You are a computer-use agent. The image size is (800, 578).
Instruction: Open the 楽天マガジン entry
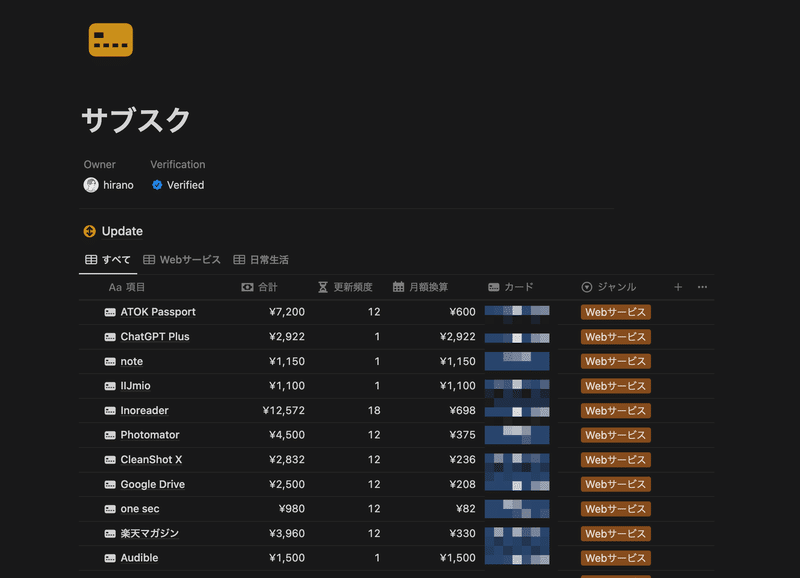point(149,533)
